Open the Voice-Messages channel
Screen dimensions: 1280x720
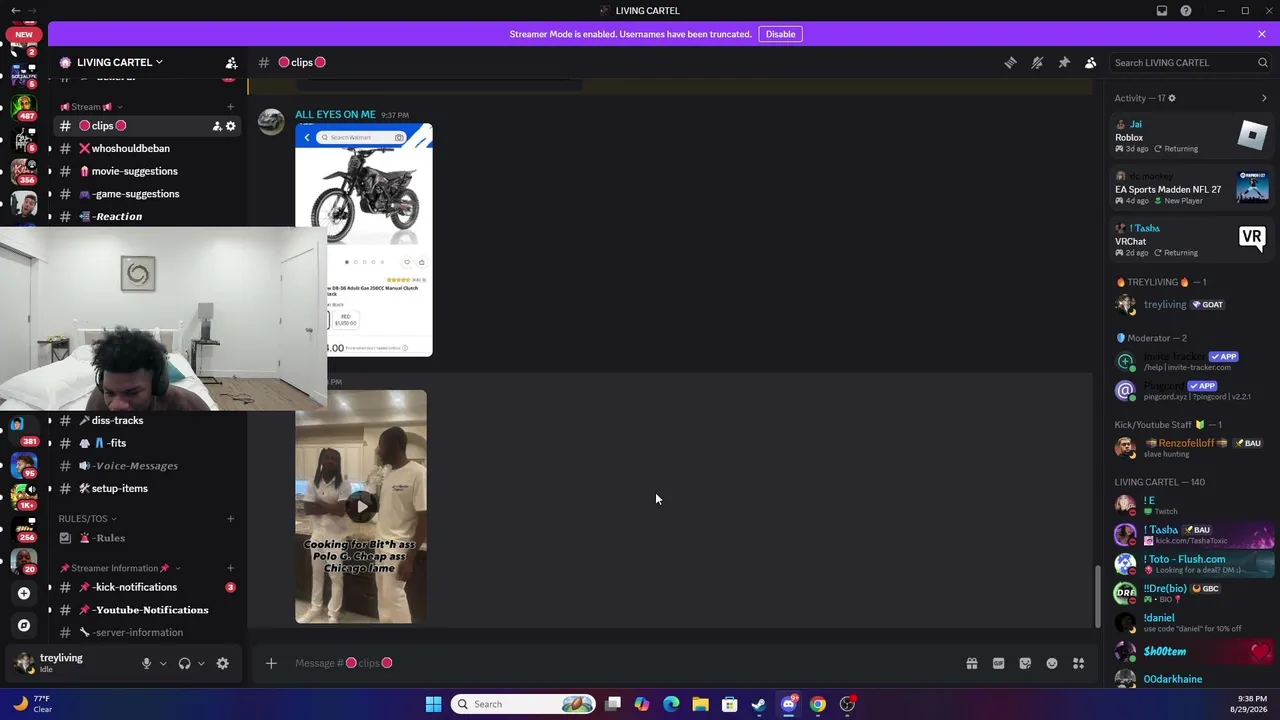(x=146, y=466)
